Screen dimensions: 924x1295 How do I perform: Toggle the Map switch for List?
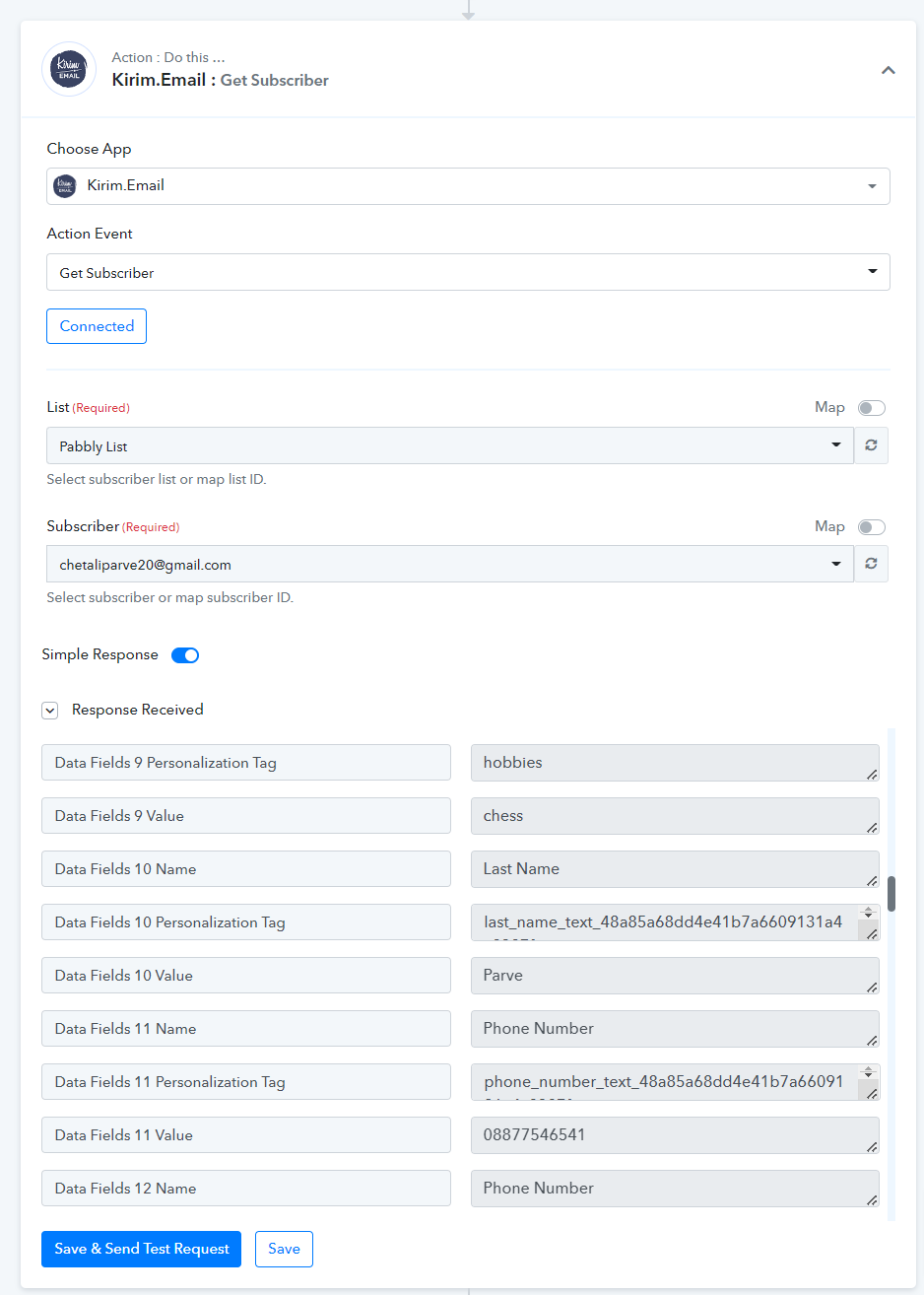[872, 408]
